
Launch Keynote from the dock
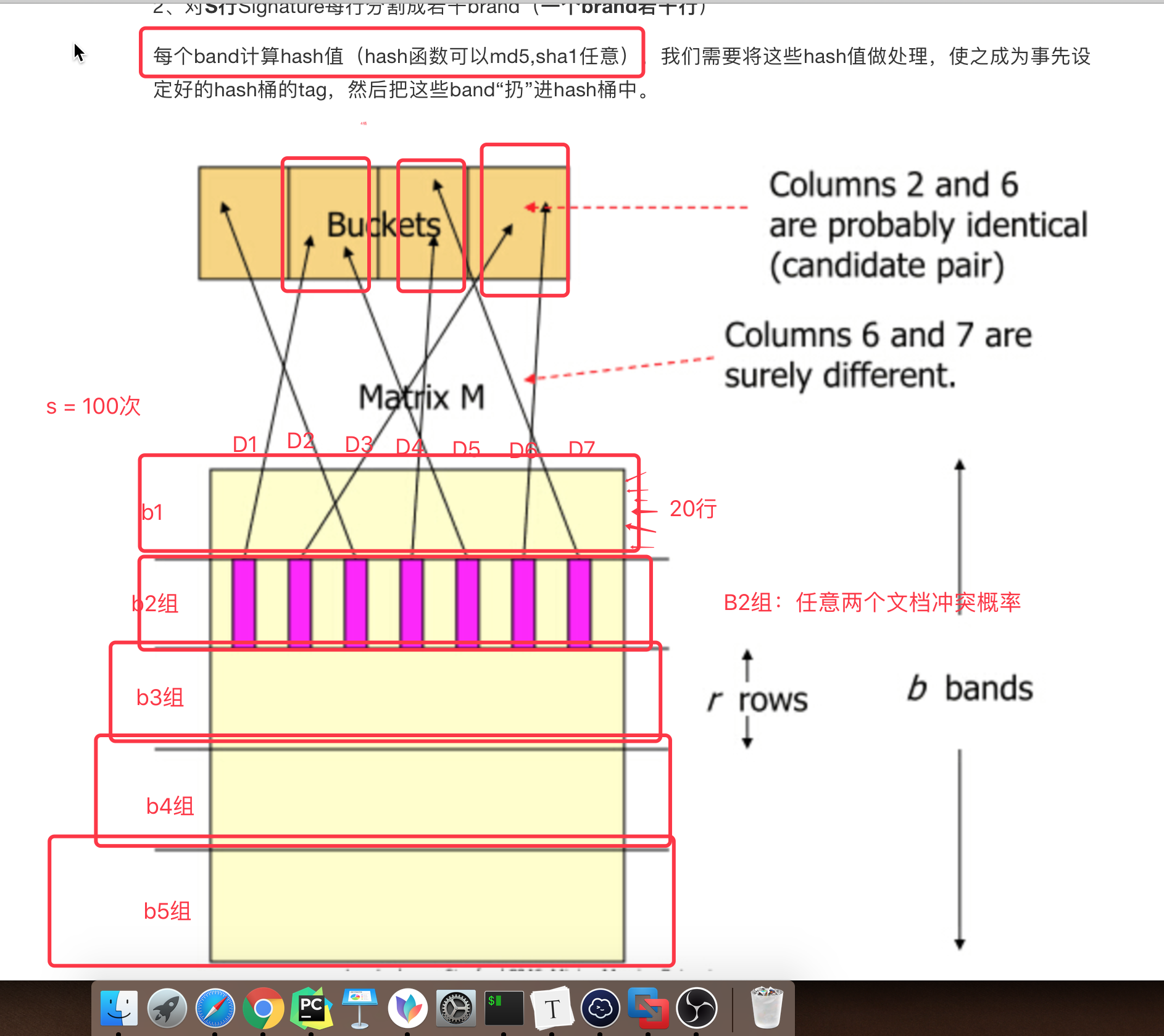pos(359,1008)
